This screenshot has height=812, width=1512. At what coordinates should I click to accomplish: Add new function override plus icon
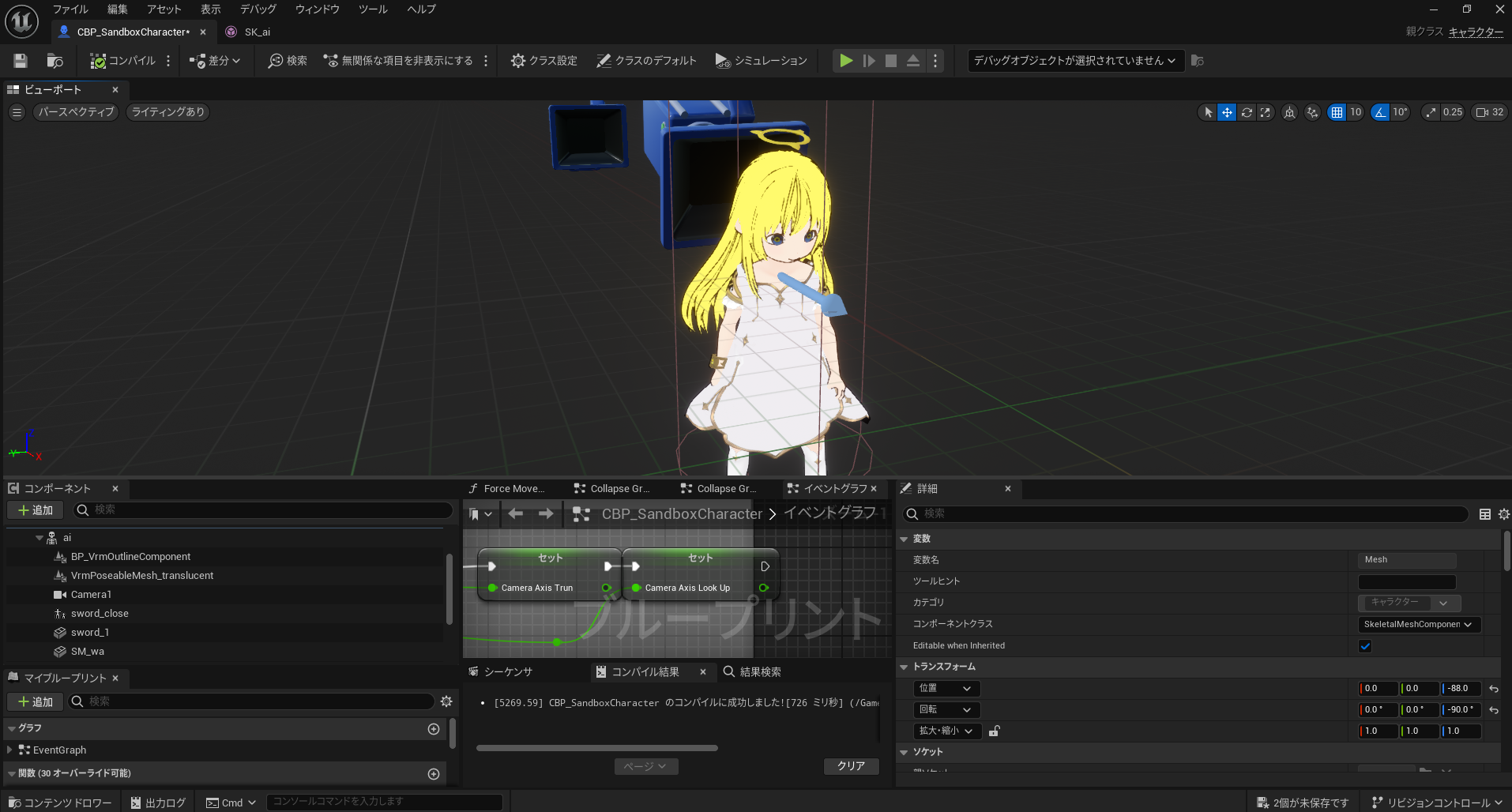coord(434,774)
